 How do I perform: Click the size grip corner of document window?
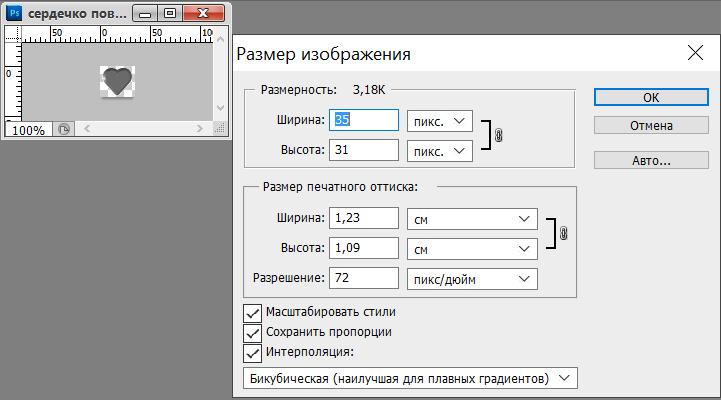(x=220, y=129)
